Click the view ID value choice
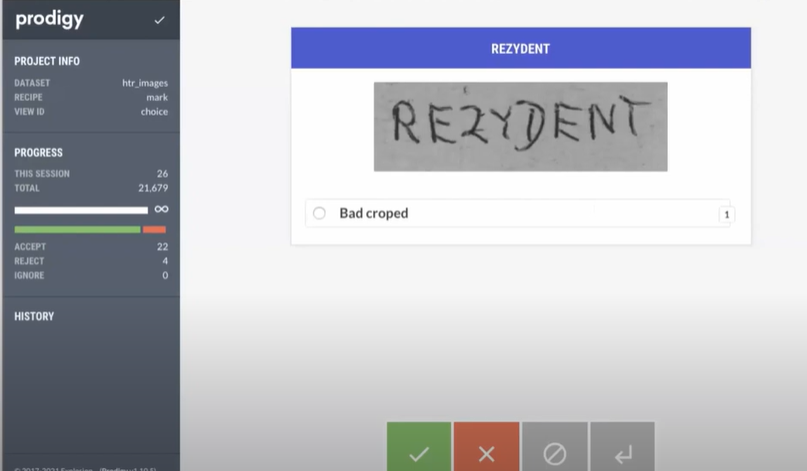Viewport: 807px width, 471px height. click(x=154, y=112)
